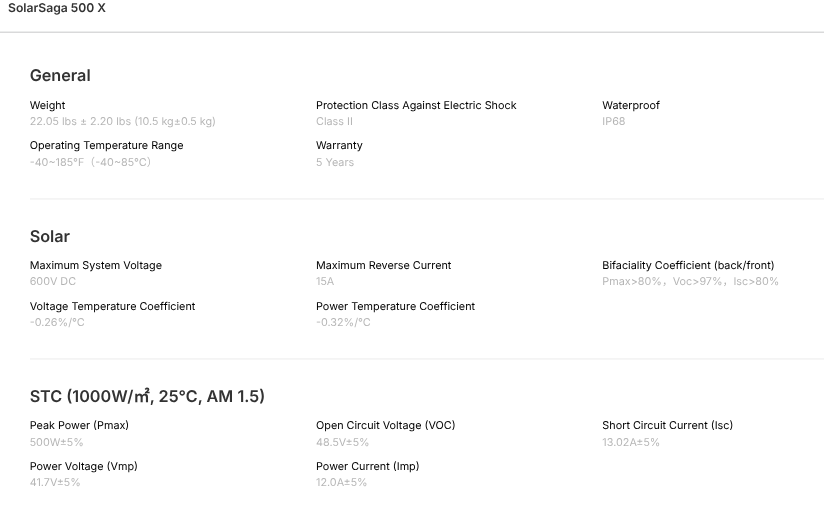Select the Warranty label
The height and width of the screenshot is (509, 824).
click(339, 145)
